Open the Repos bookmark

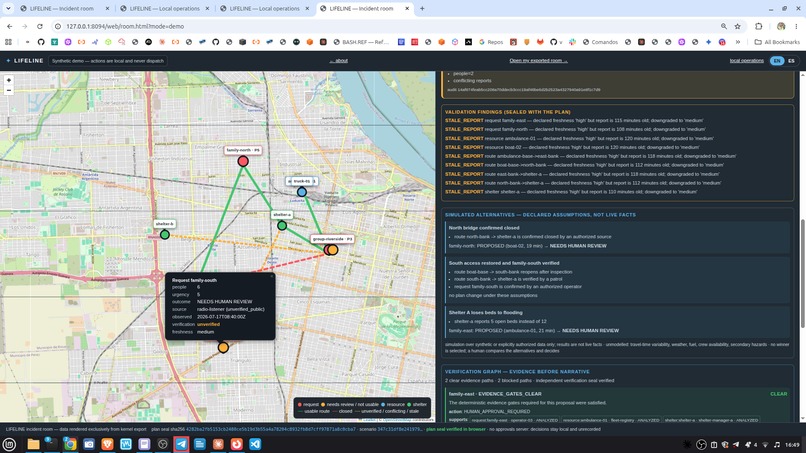pyautogui.click(x=491, y=42)
